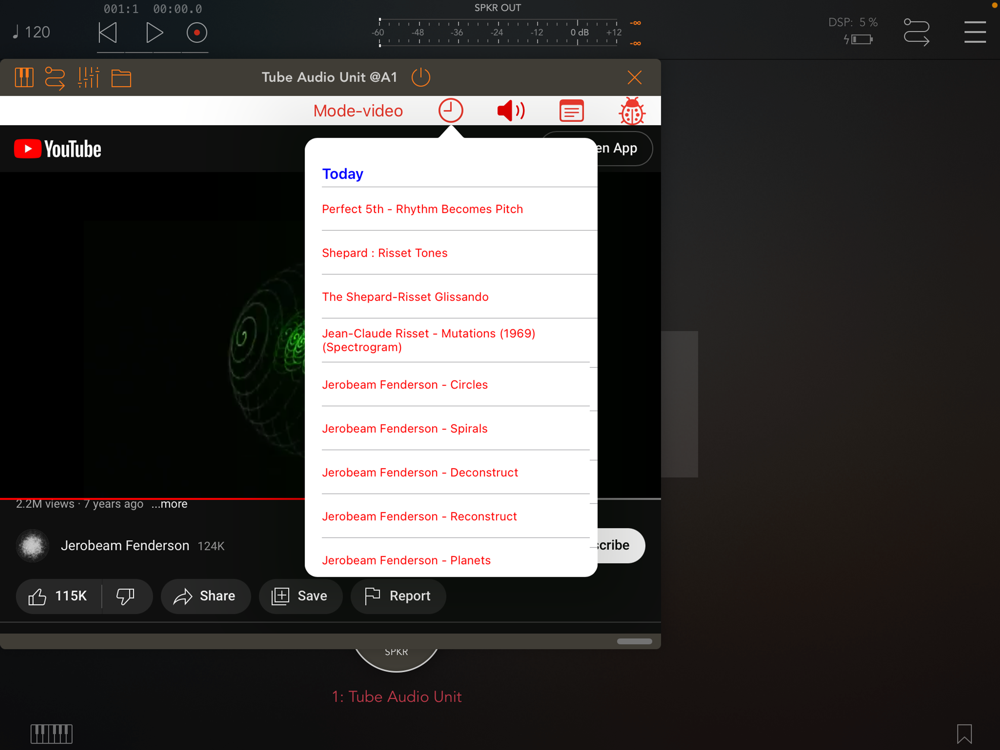
Task: Click the plugin window resize handle bar
Action: (635, 642)
